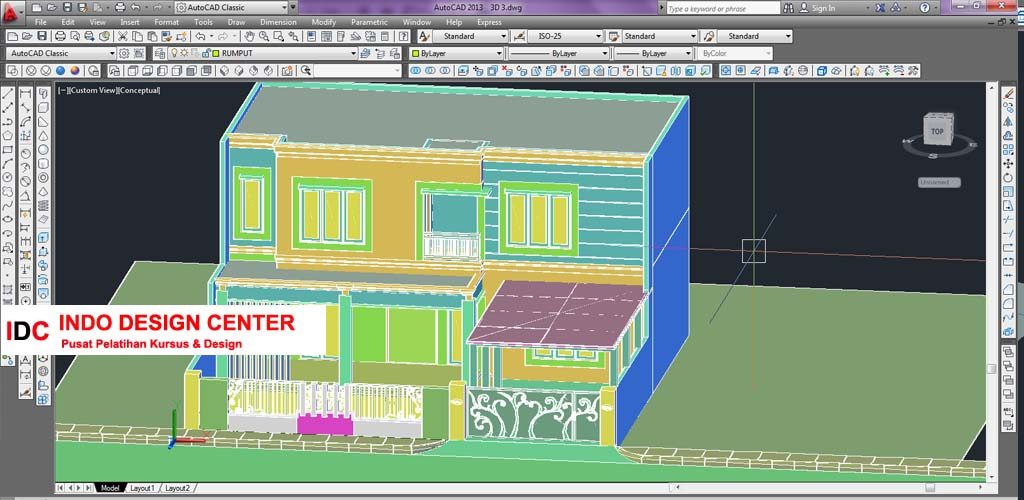Viewport: 1024px width, 500px height.
Task: Click the Help icon in title bar
Action: [x=925, y=8]
